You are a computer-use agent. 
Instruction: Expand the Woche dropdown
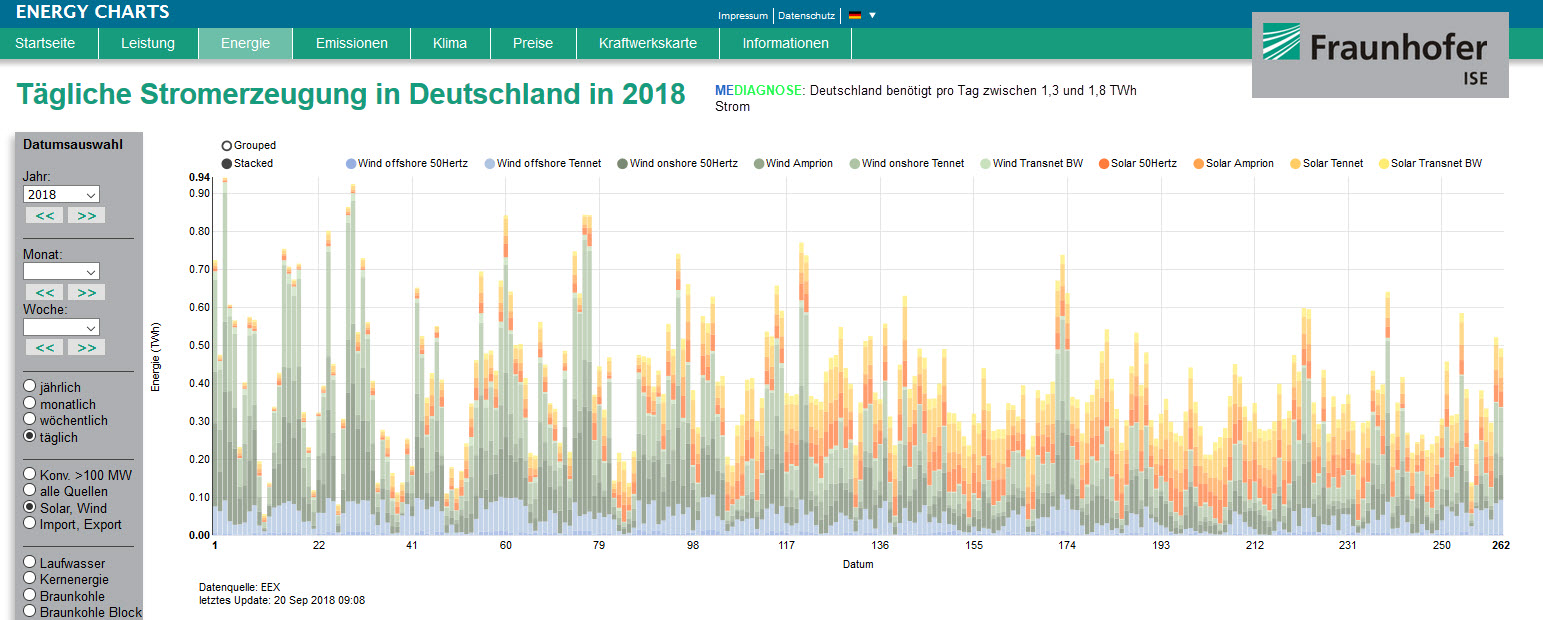(61, 327)
